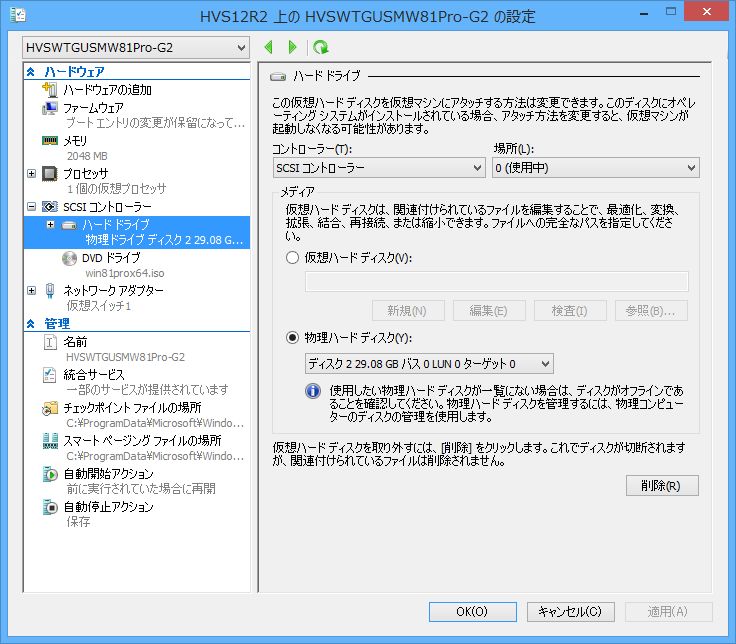Click the 検査(I) button

[x=570, y=311]
